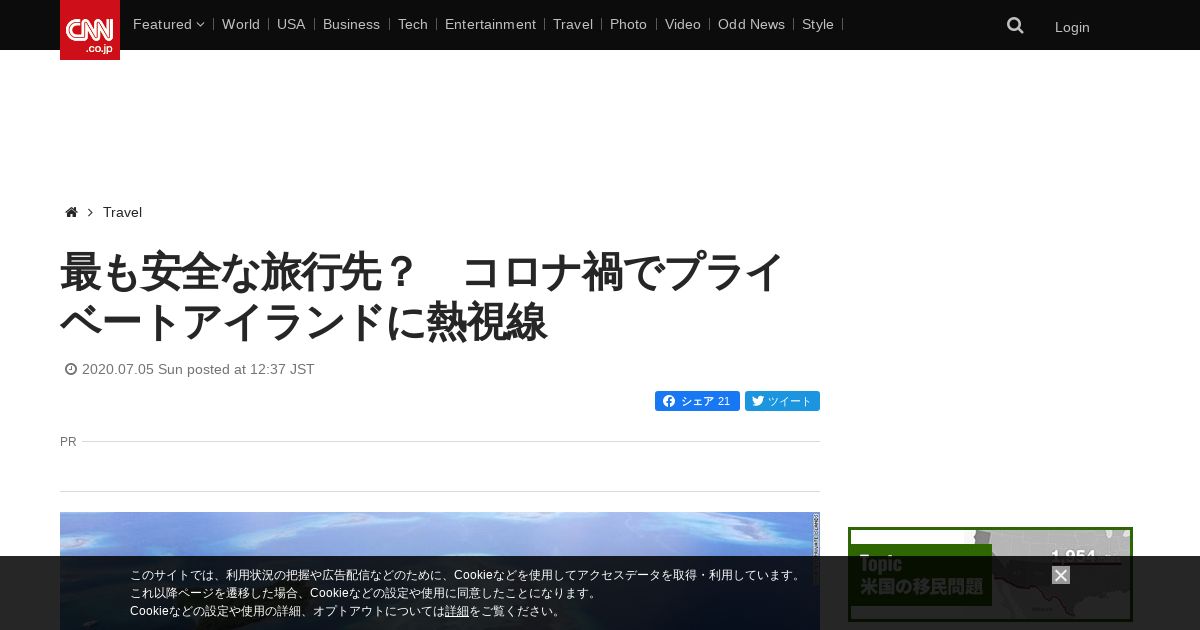Share article with Facebook シェア button
The width and height of the screenshot is (1200, 630).
pos(697,401)
